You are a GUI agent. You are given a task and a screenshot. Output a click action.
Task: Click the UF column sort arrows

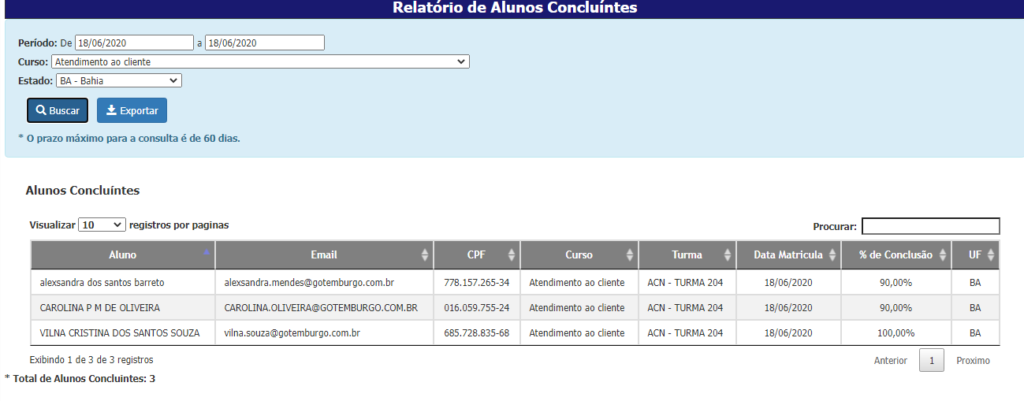(993, 255)
